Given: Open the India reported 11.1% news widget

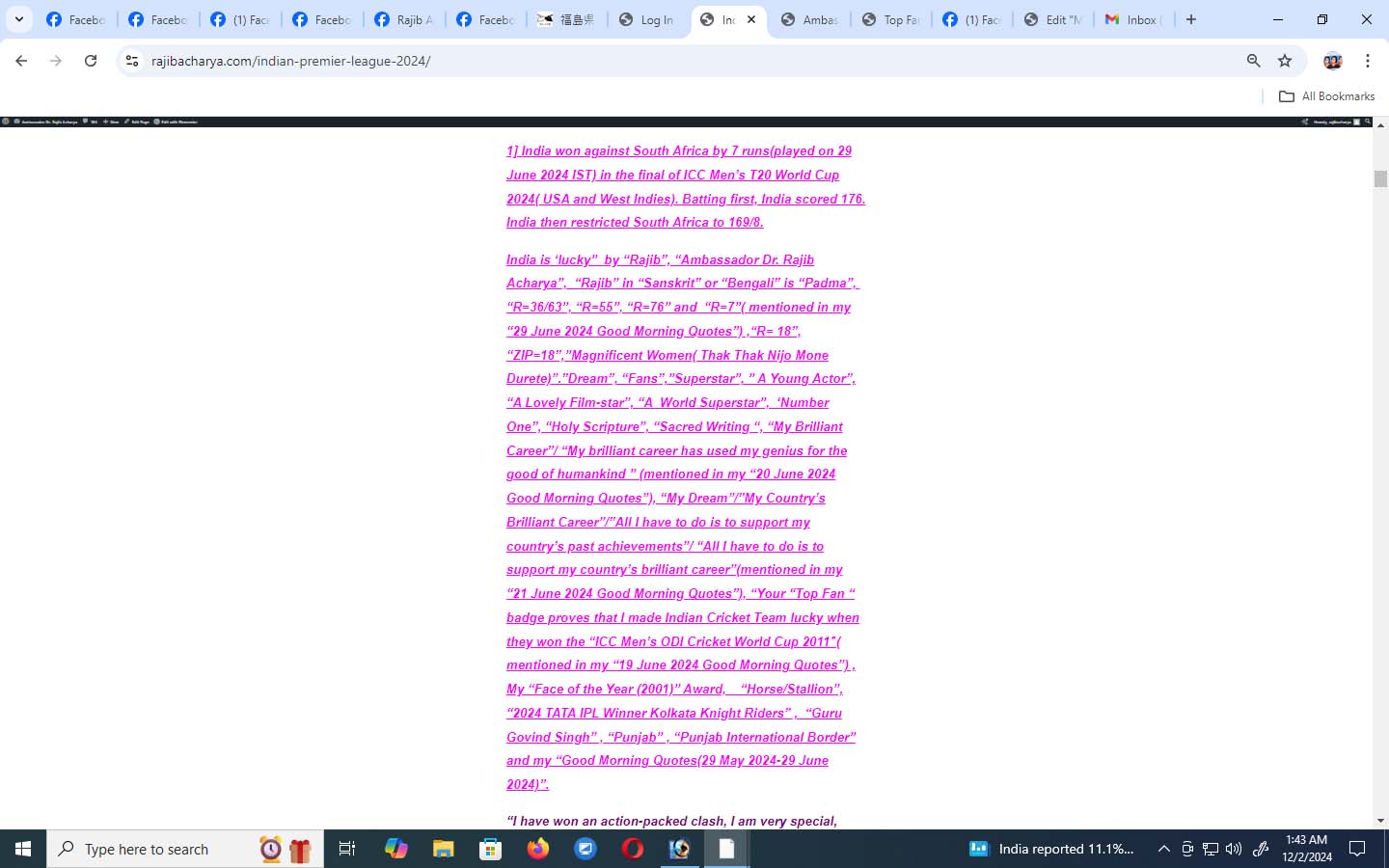Looking at the screenshot, I should [1051, 849].
